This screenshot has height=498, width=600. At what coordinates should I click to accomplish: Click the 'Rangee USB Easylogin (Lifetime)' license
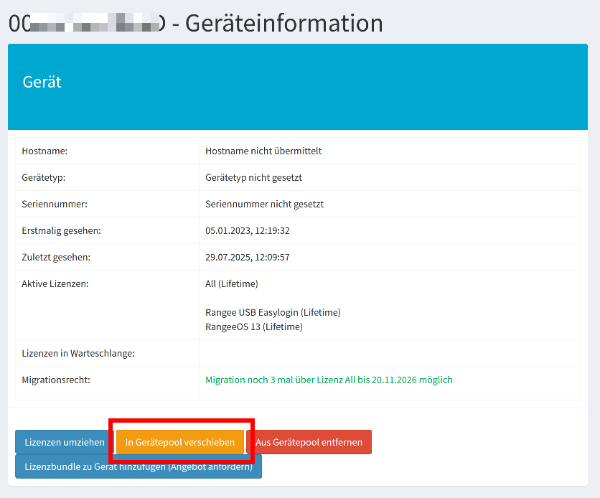click(273, 313)
